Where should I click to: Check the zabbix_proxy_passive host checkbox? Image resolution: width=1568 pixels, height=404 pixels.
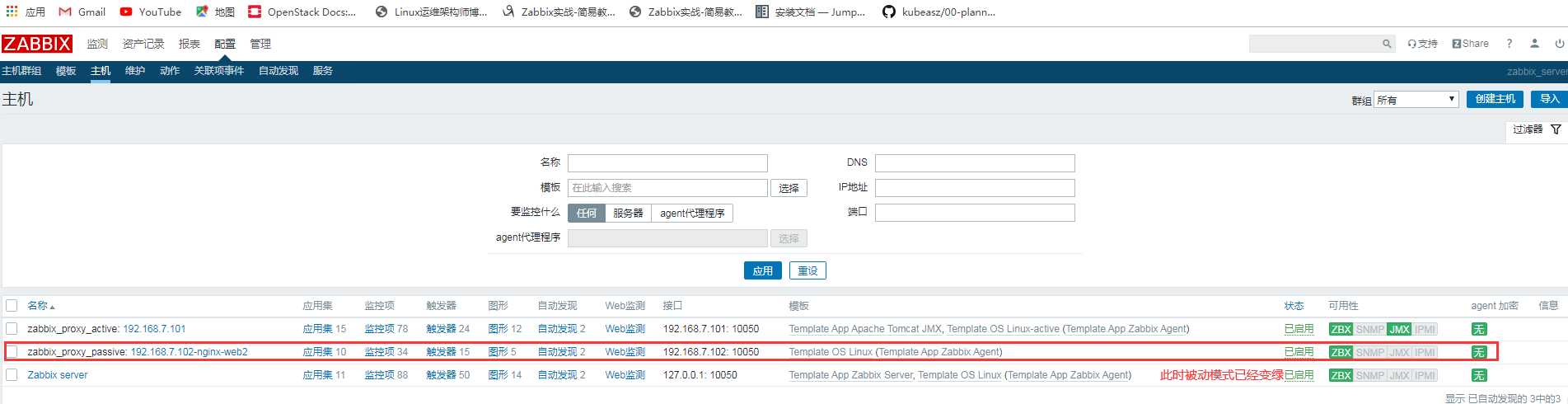point(12,351)
